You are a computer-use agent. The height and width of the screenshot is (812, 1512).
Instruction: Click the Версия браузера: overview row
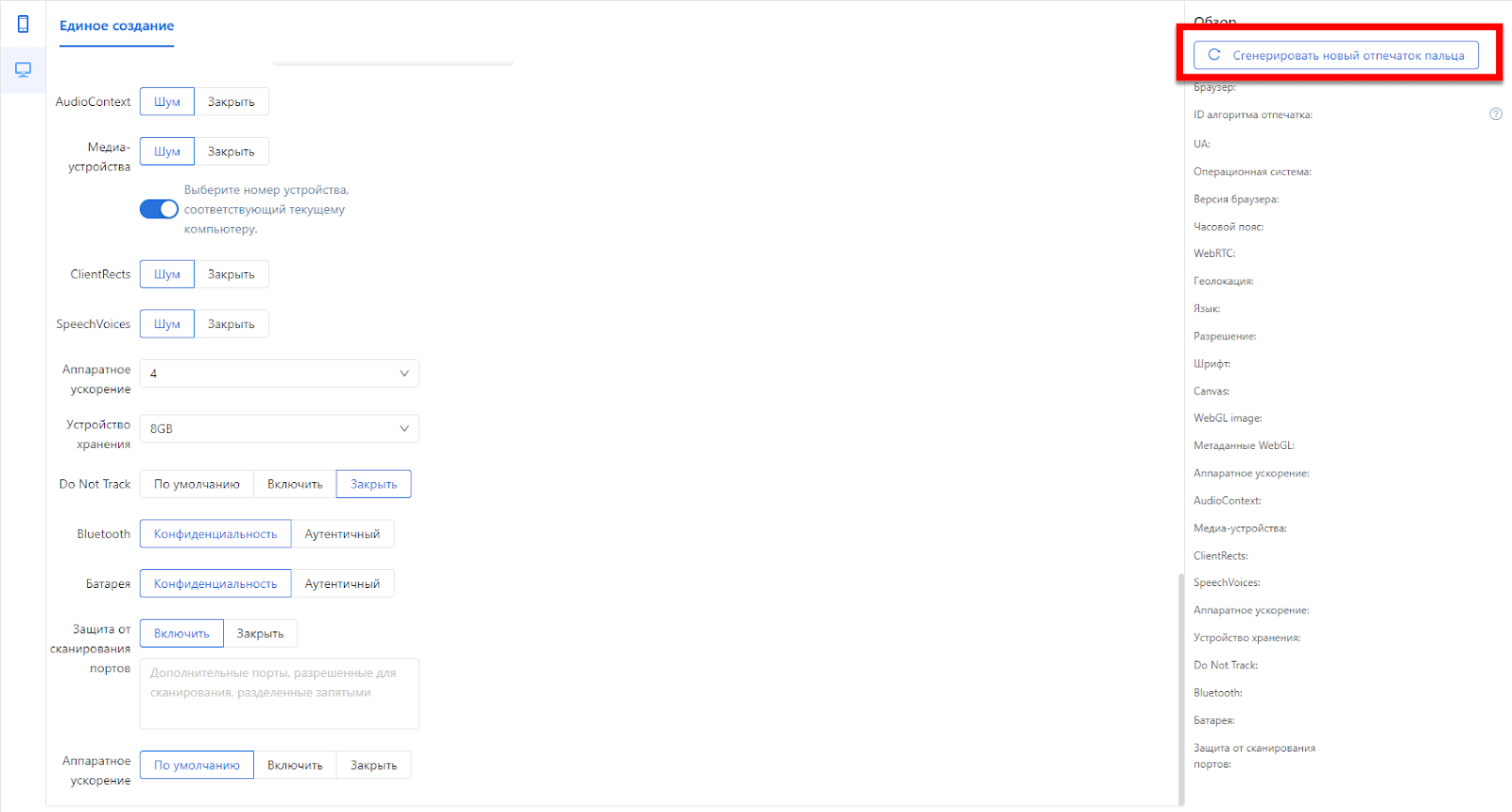click(x=1236, y=199)
